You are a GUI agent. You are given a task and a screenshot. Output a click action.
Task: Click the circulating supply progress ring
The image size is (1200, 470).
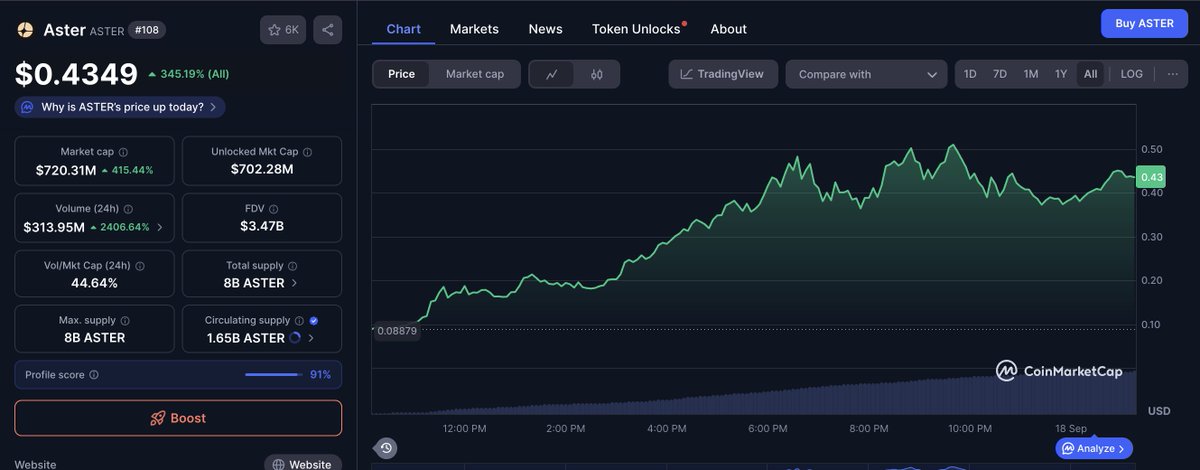pyautogui.click(x=295, y=338)
